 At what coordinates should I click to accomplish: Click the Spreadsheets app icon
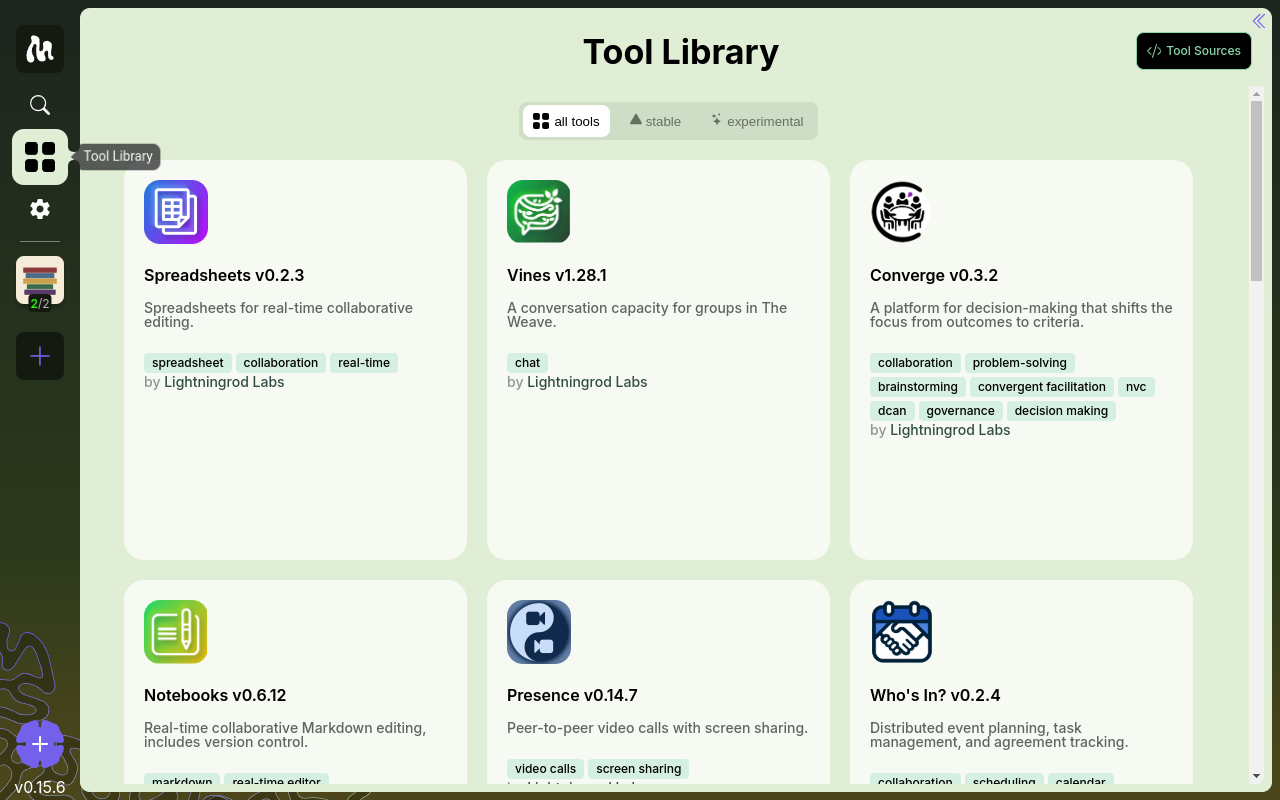pos(176,212)
